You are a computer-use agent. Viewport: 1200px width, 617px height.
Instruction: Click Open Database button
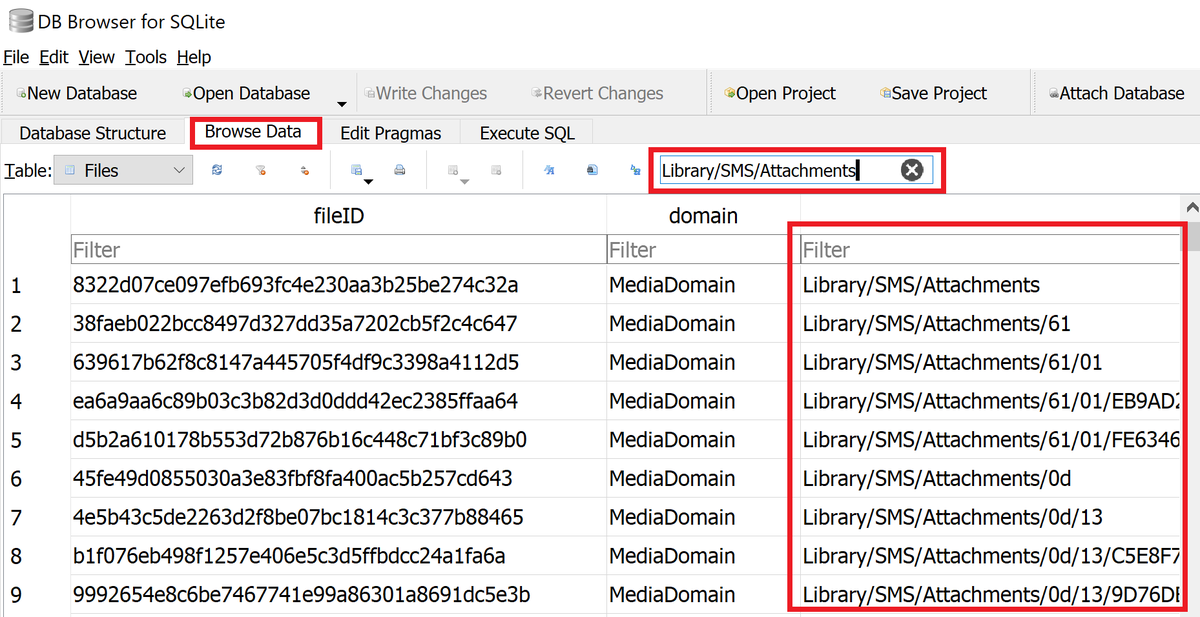coord(247,93)
